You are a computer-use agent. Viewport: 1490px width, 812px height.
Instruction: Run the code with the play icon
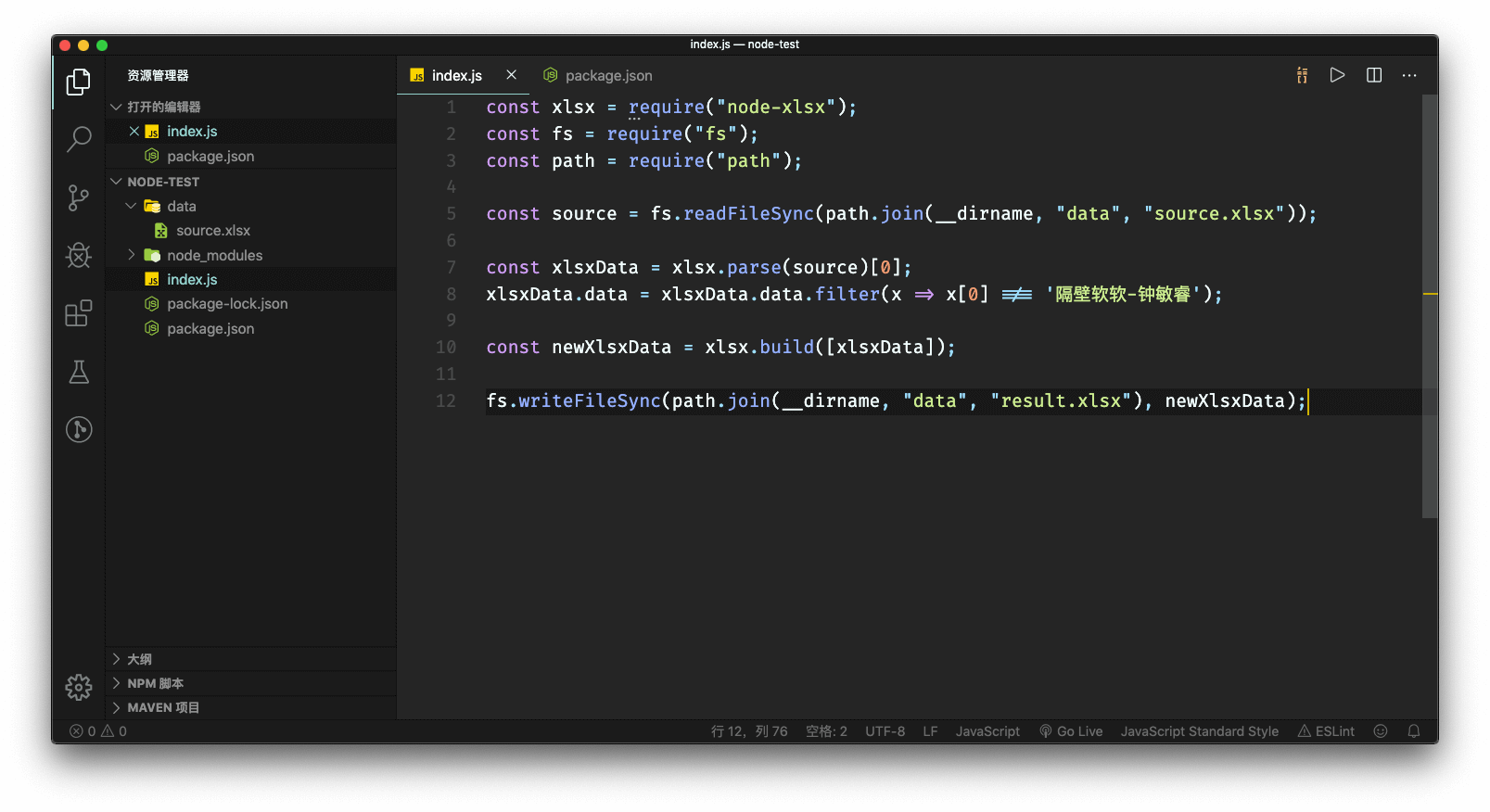point(1337,75)
